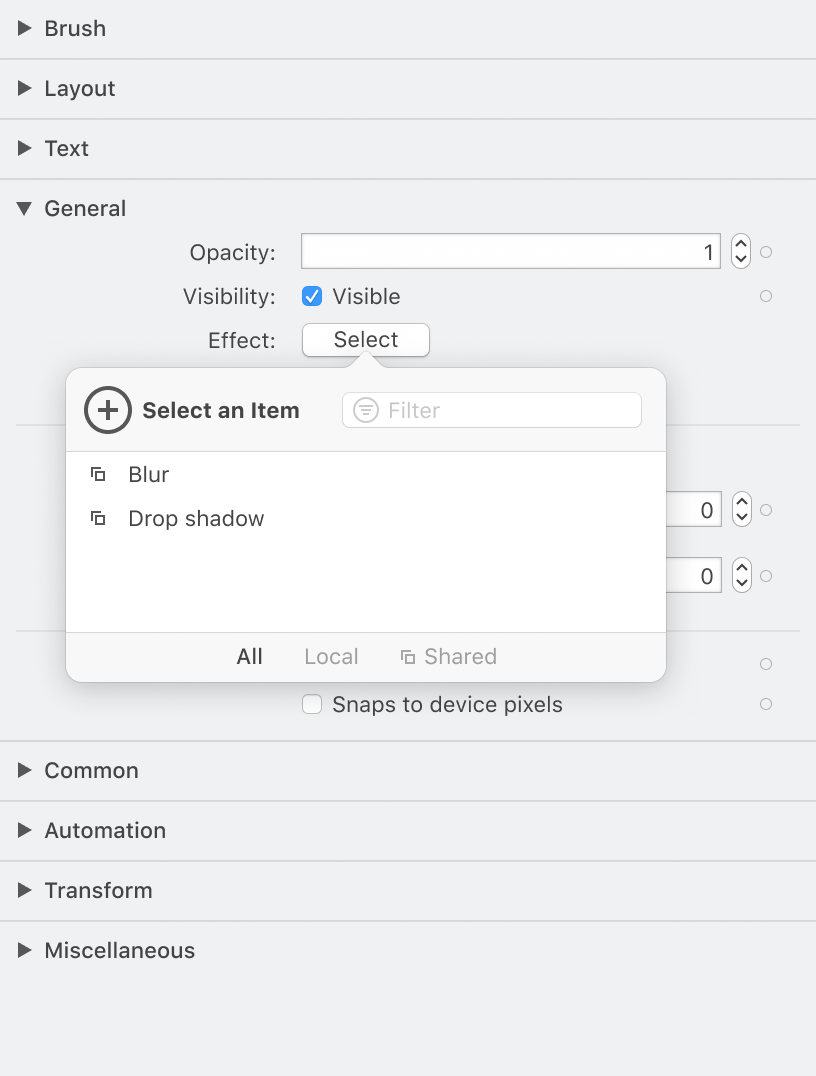Select the radio button beside the Visibility row
The image size is (816, 1076).
766,296
